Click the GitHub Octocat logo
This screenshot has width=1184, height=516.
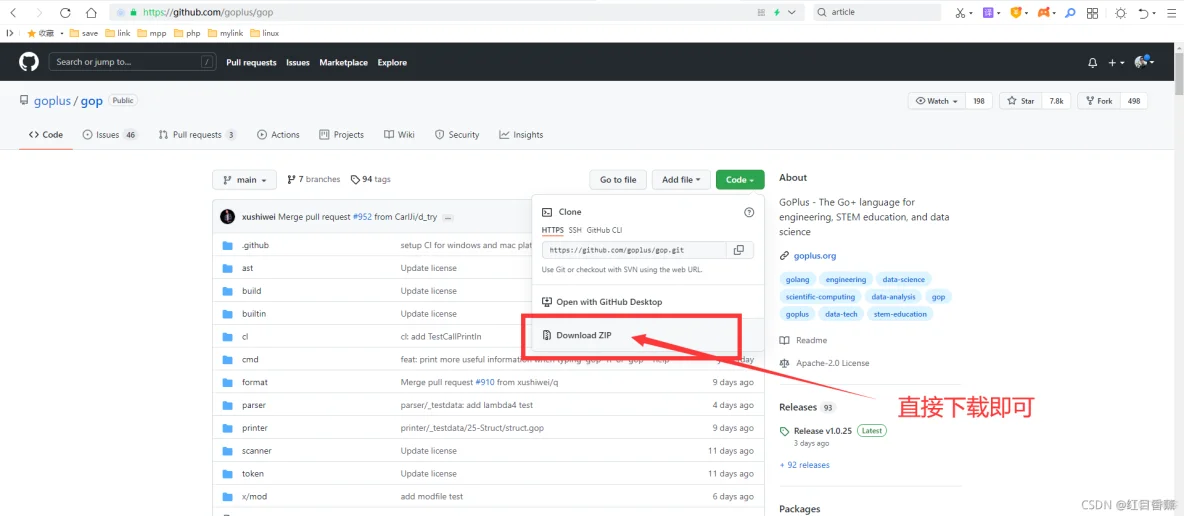29,62
